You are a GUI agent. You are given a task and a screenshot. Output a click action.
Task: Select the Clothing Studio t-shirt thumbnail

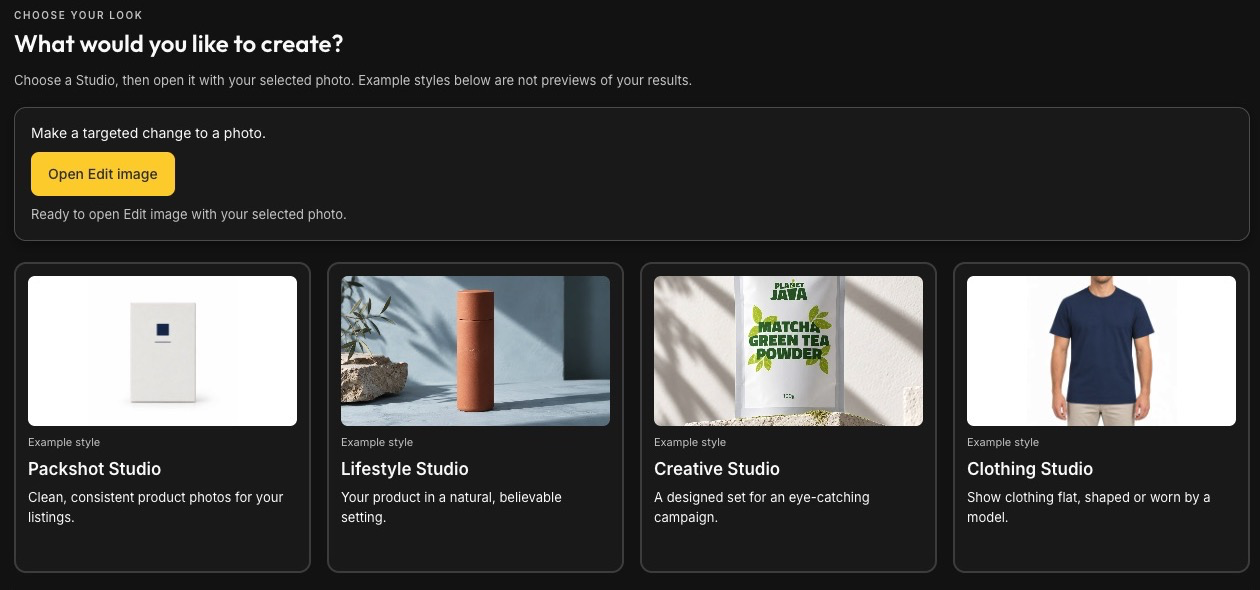point(1101,351)
